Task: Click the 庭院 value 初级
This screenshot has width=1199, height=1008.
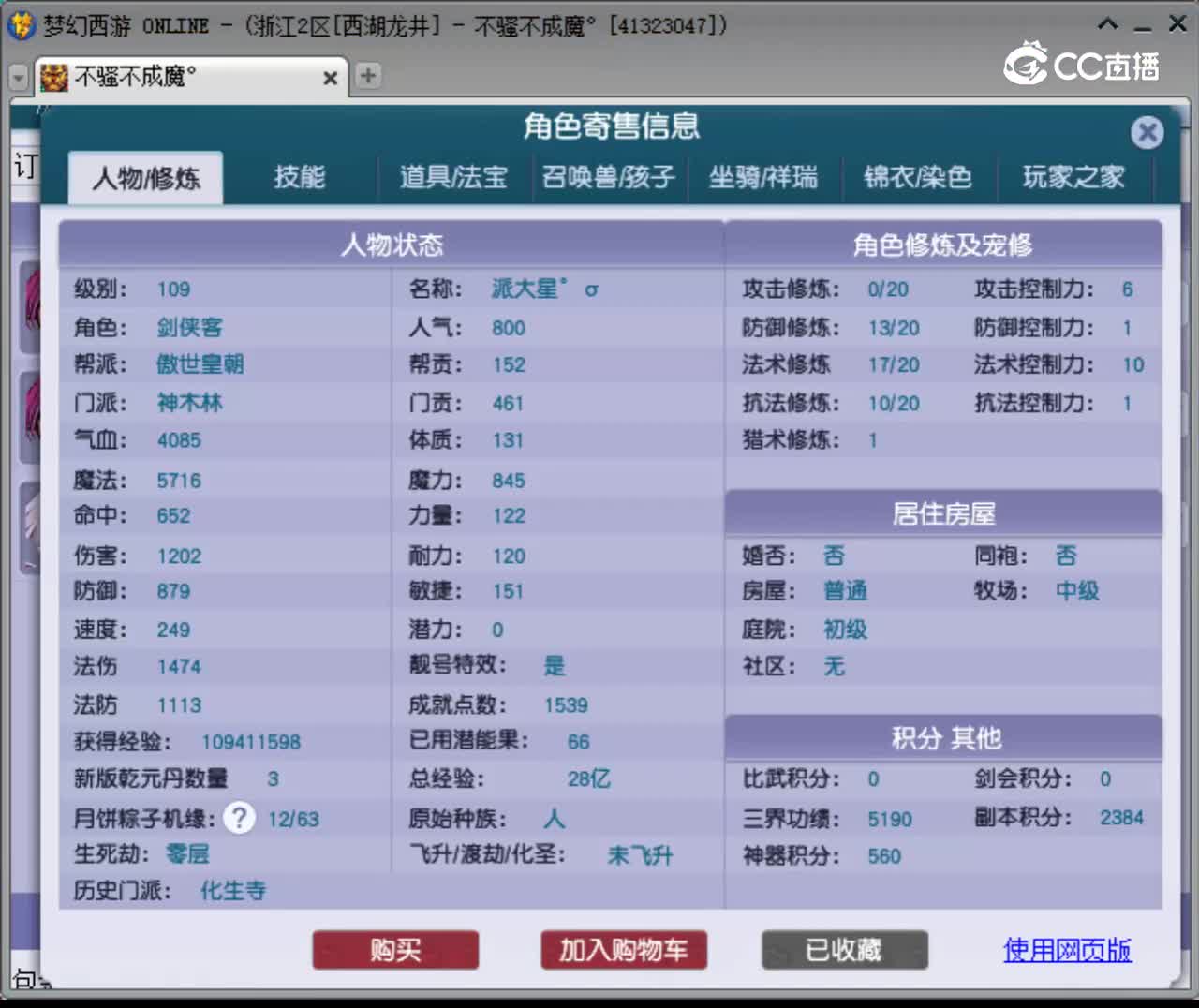Action: coord(846,630)
